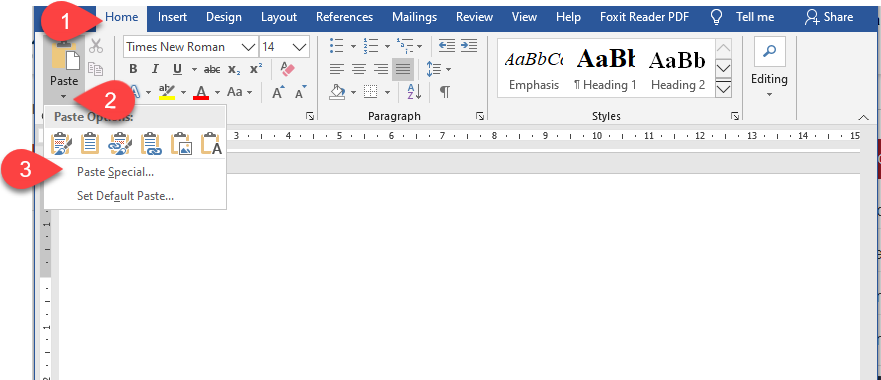Screen dimensions: 881x380
Task: Apply superscript formatting
Action: coord(256,69)
